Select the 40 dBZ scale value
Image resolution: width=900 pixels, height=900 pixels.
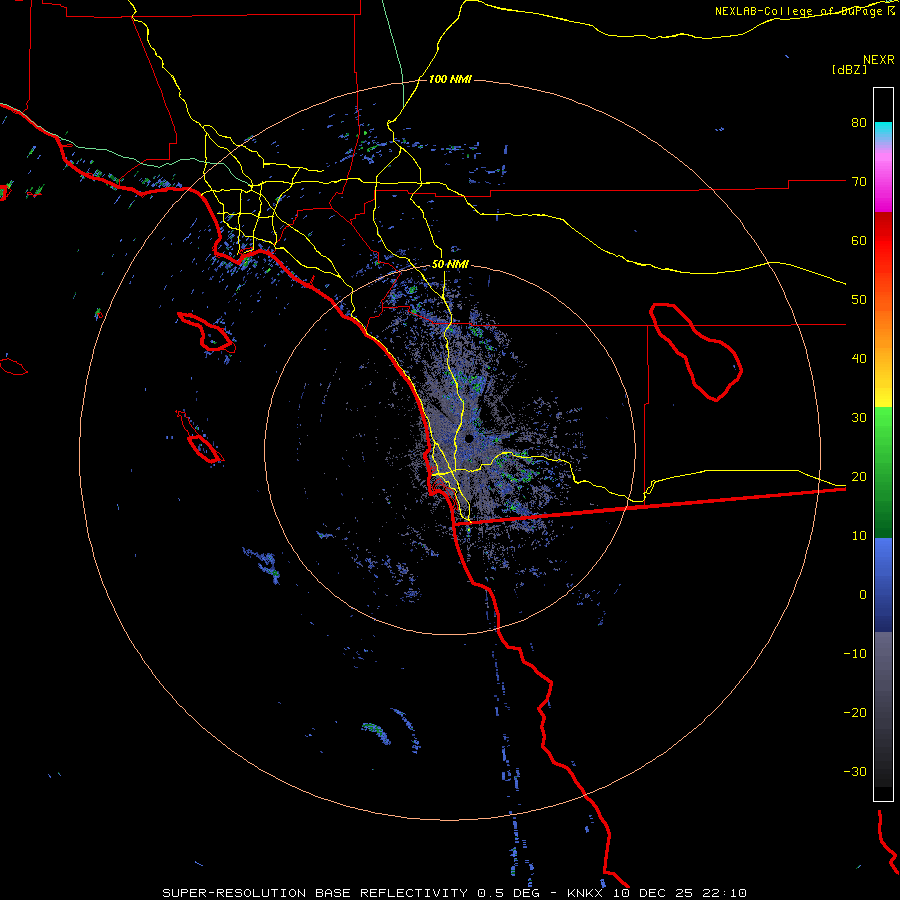pyautogui.click(x=859, y=359)
